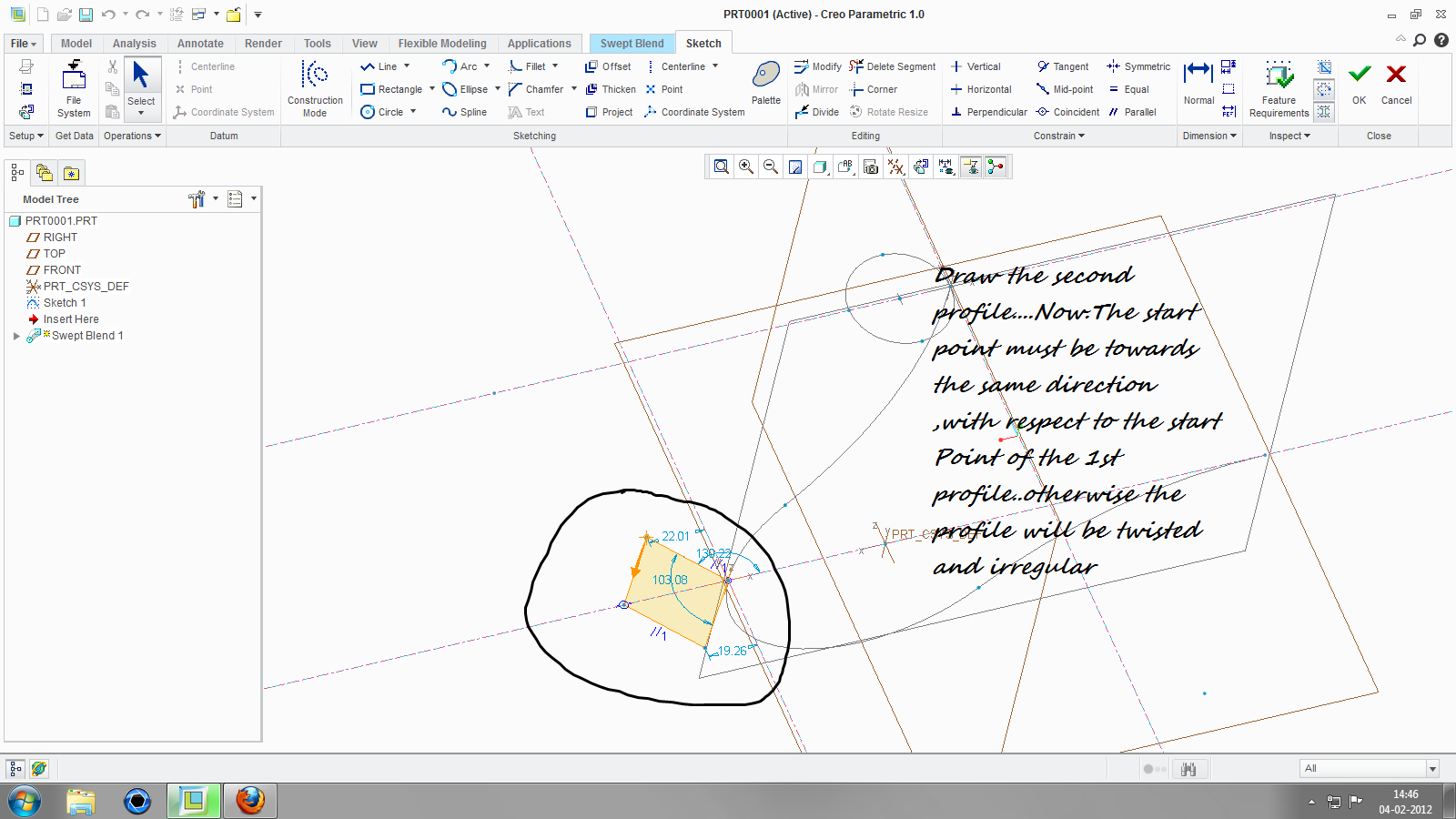The height and width of the screenshot is (819, 1456).
Task: Open the File menu
Action: tap(24, 44)
